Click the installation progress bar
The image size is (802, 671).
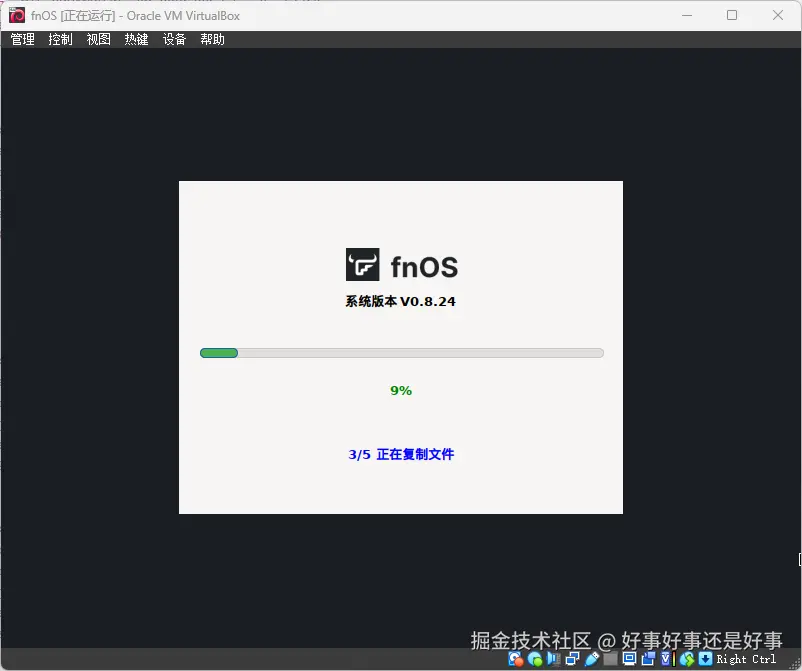tap(402, 353)
